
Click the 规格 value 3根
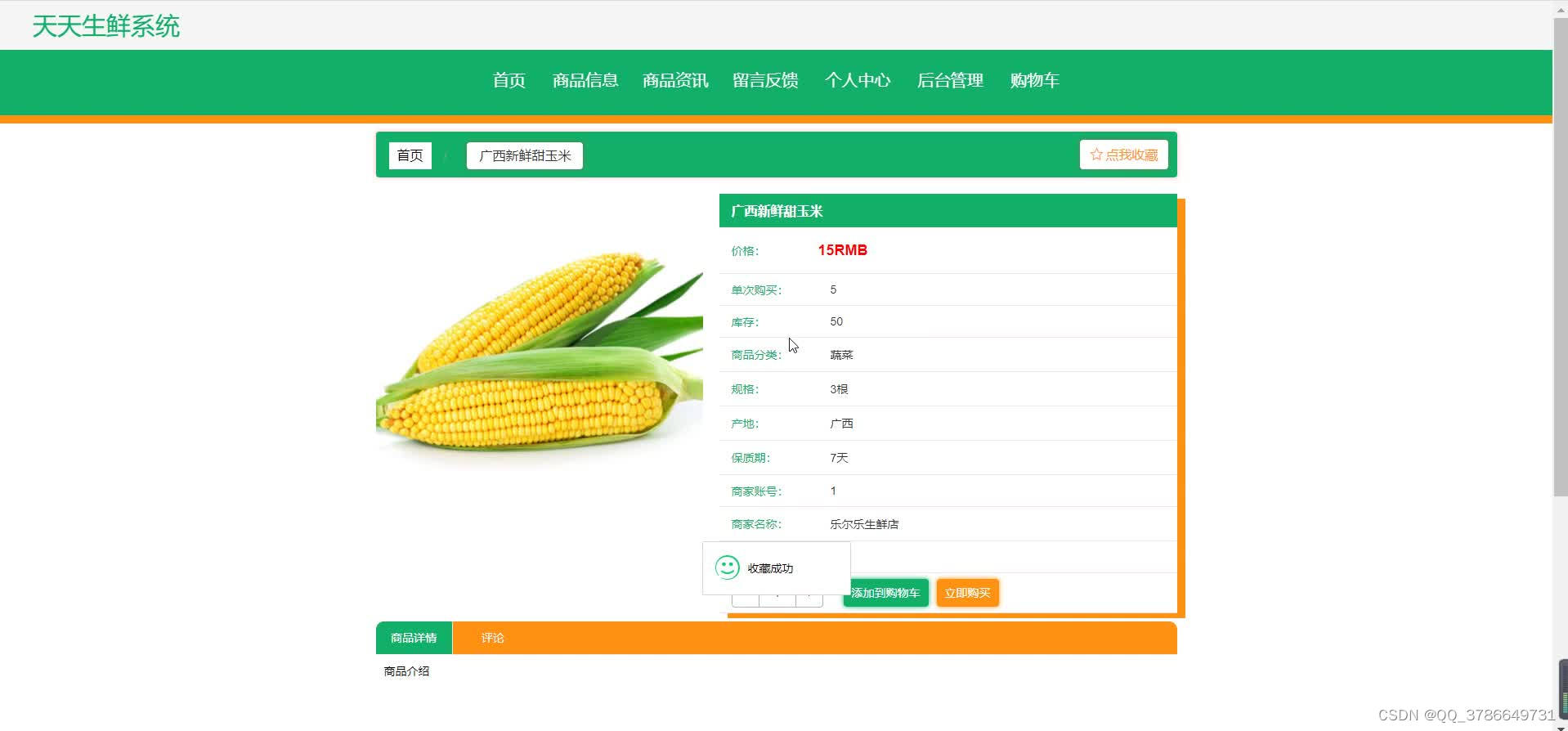(x=839, y=389)
